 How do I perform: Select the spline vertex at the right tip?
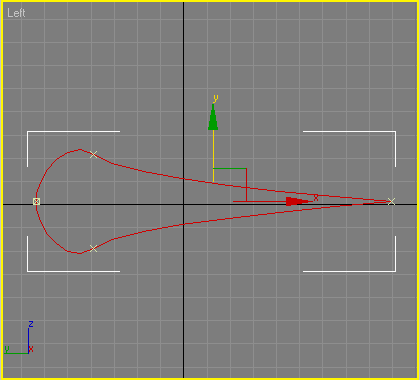pyautogui.click(x=392, y=201)
